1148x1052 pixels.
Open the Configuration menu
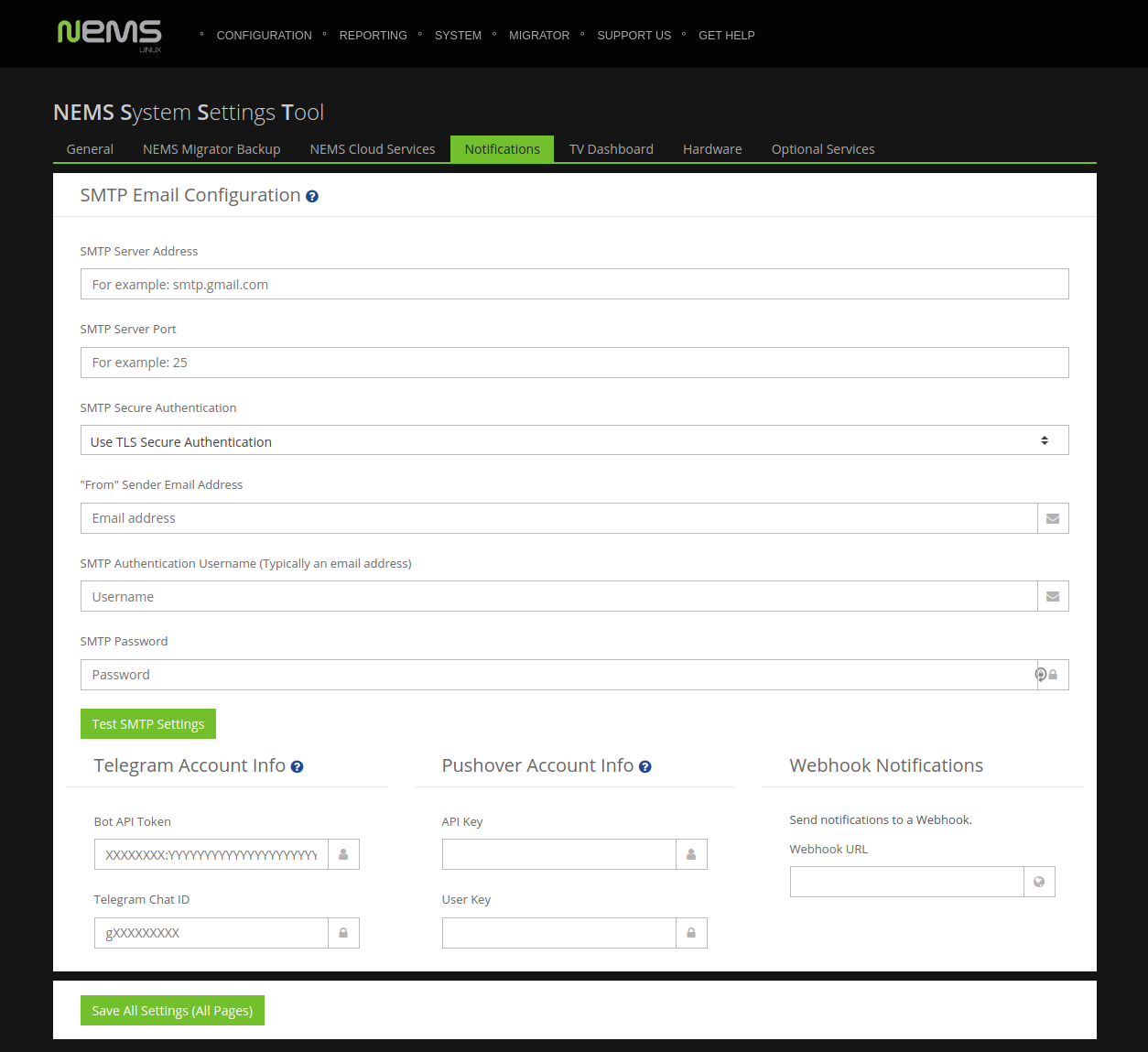[264, 36]
